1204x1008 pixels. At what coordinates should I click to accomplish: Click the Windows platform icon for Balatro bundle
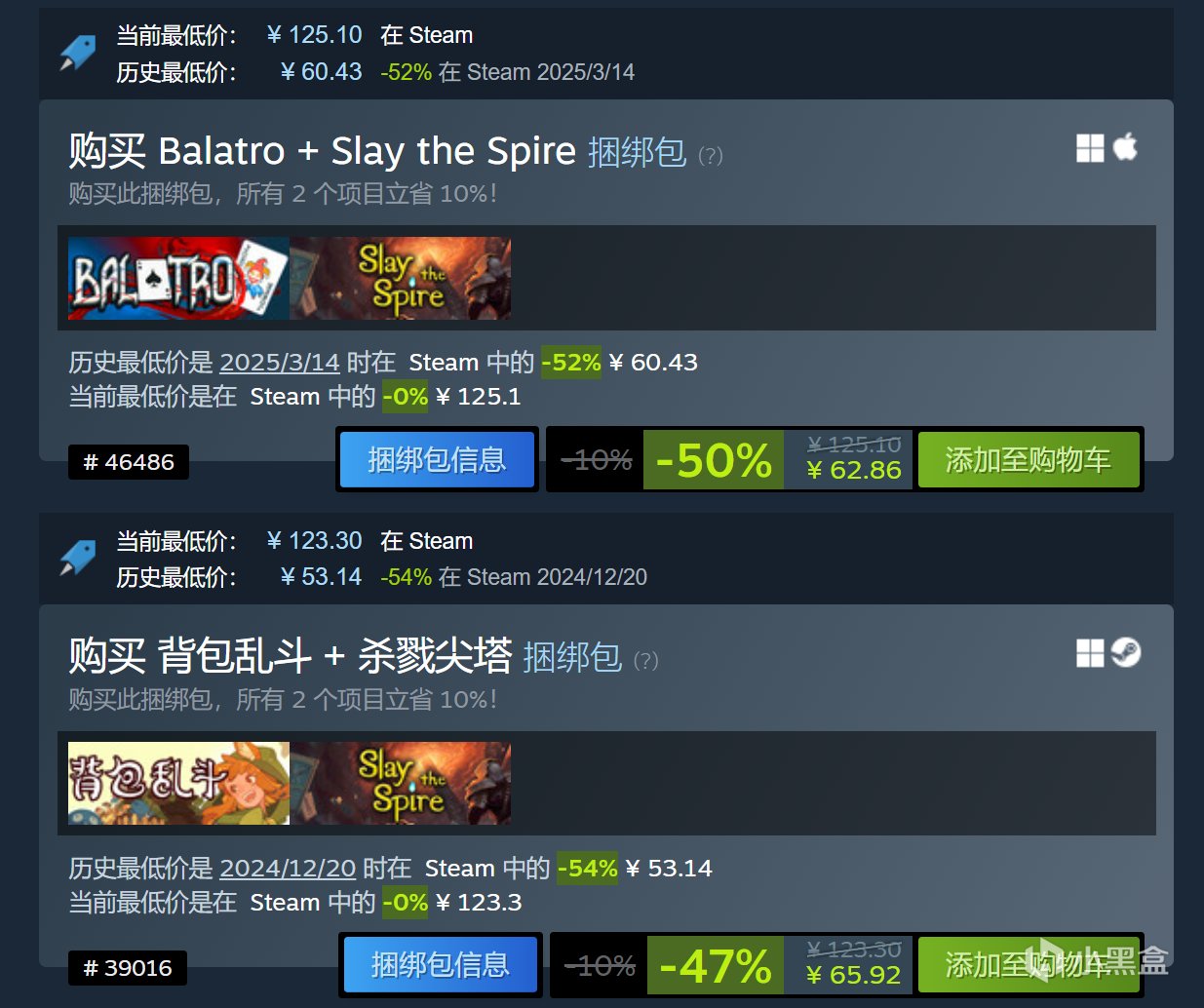1090,148
